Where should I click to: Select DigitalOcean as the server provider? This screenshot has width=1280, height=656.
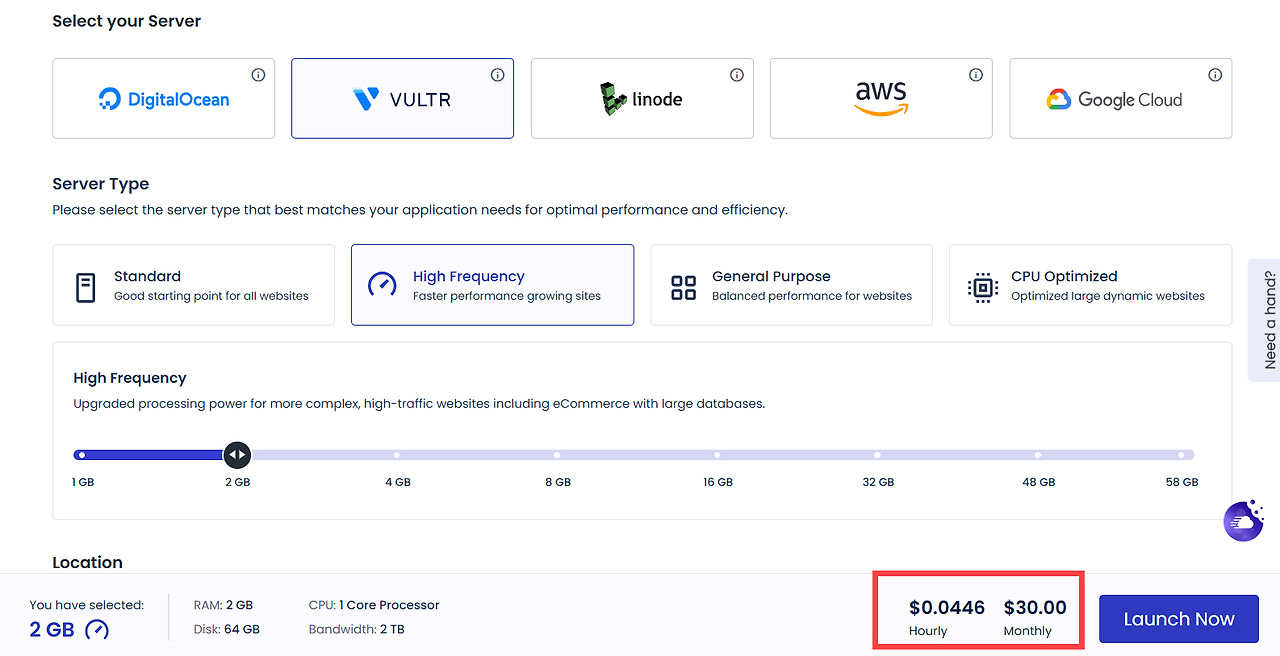click(163, 99)
